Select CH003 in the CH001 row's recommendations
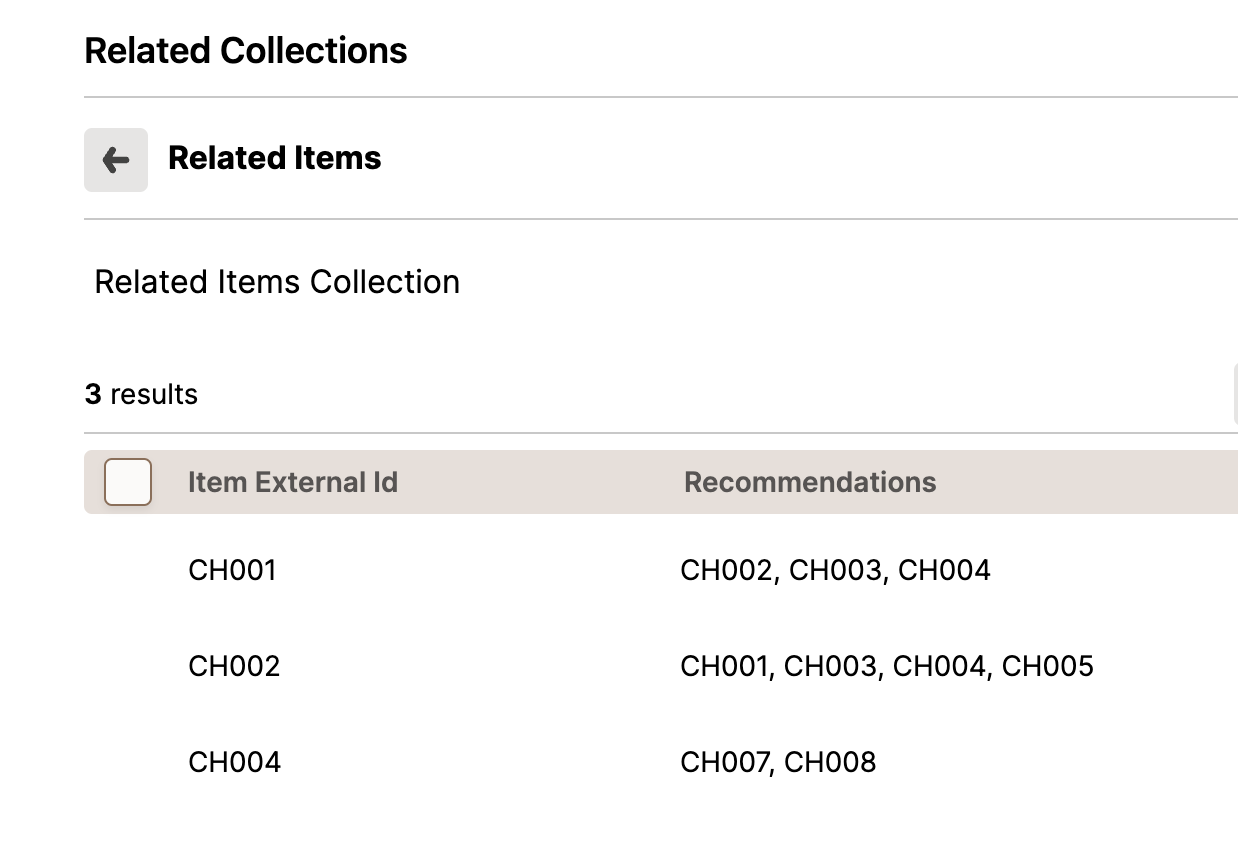The image size is (1238, 854). click(x=835, y=570)
